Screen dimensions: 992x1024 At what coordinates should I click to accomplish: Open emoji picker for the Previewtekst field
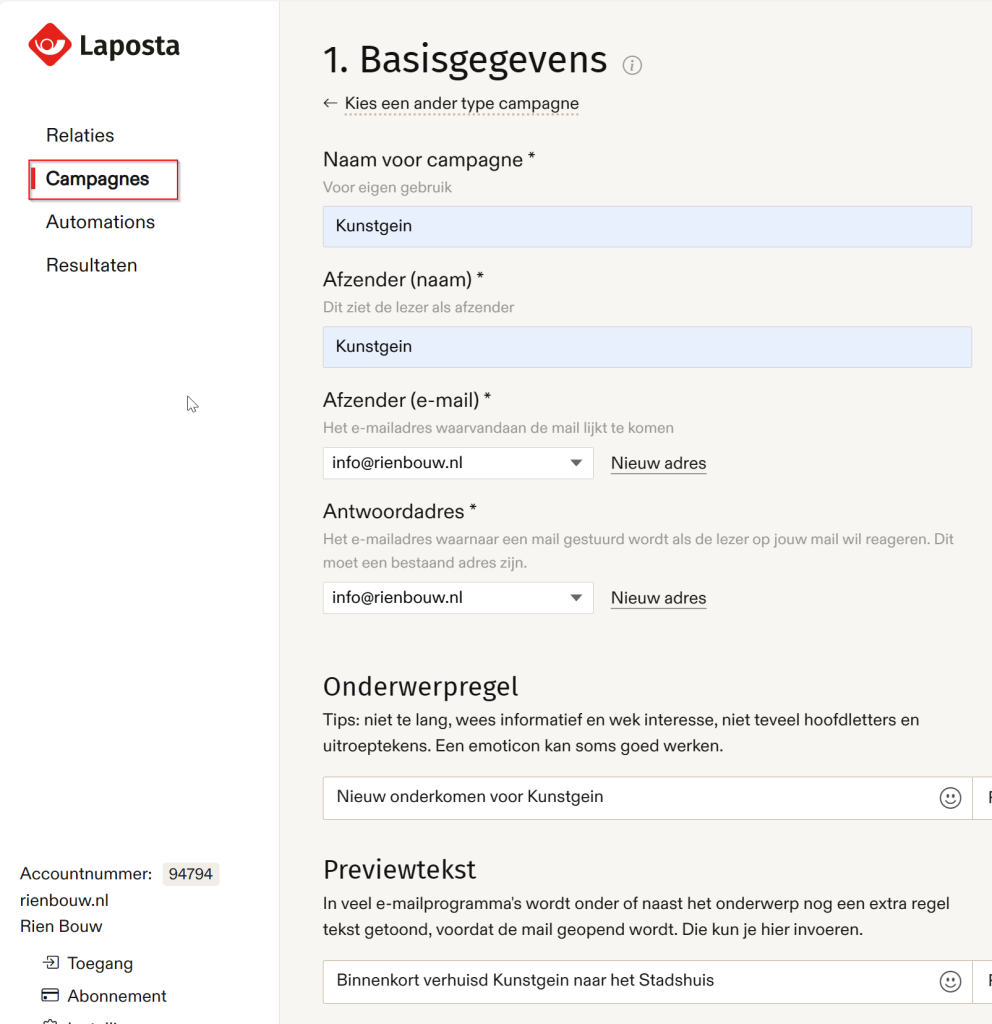(x=950, y=981)
